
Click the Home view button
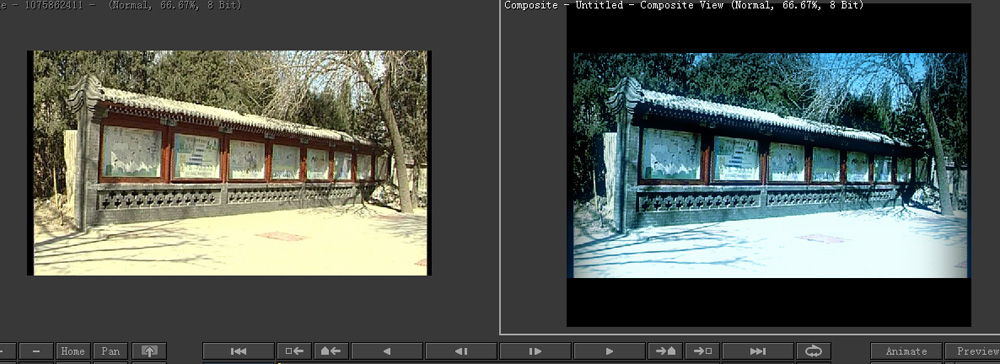click(73, 351)
